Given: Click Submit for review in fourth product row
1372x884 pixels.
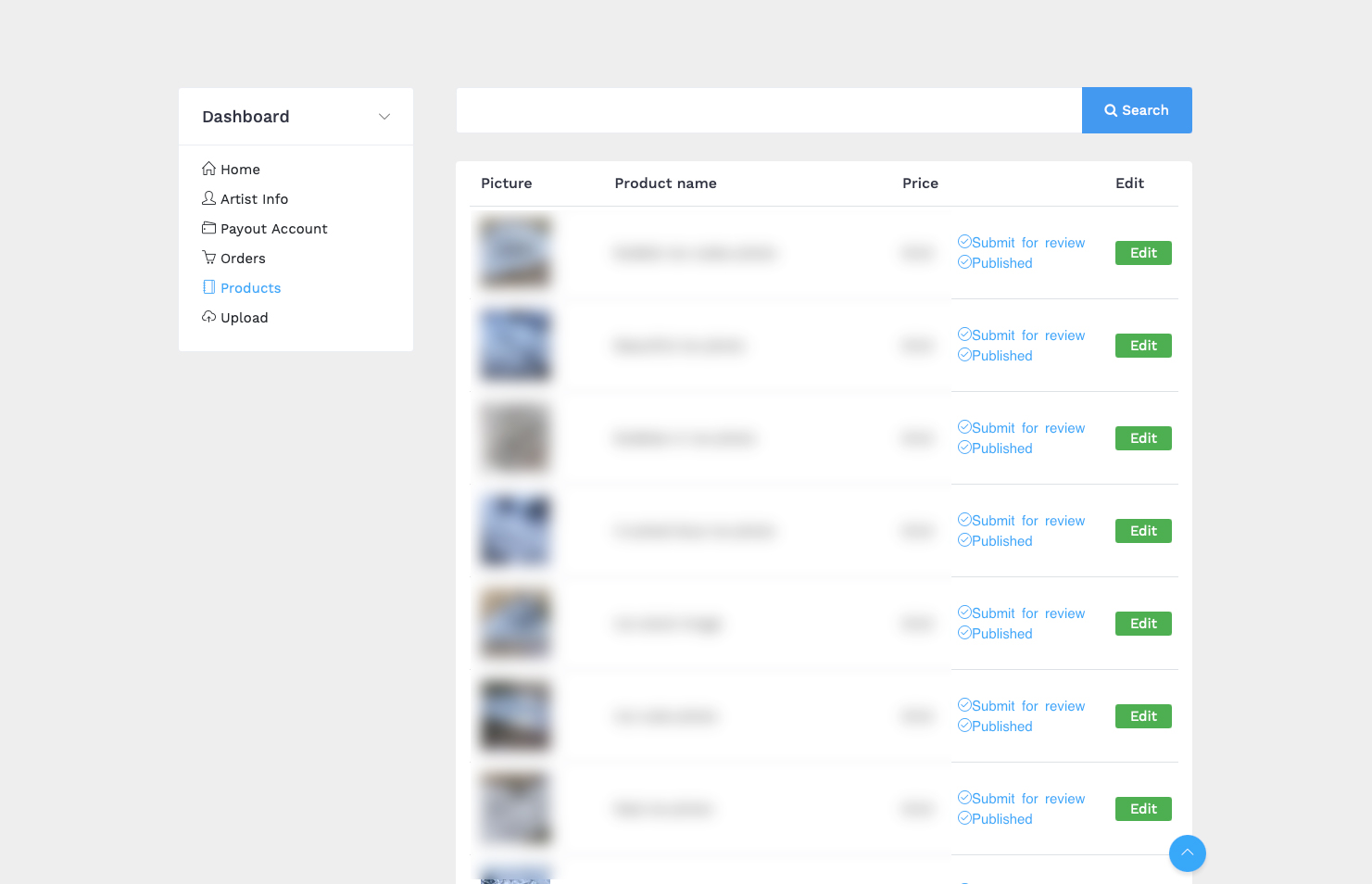Looking at the screenshot, I should (x=1021, y=521).
